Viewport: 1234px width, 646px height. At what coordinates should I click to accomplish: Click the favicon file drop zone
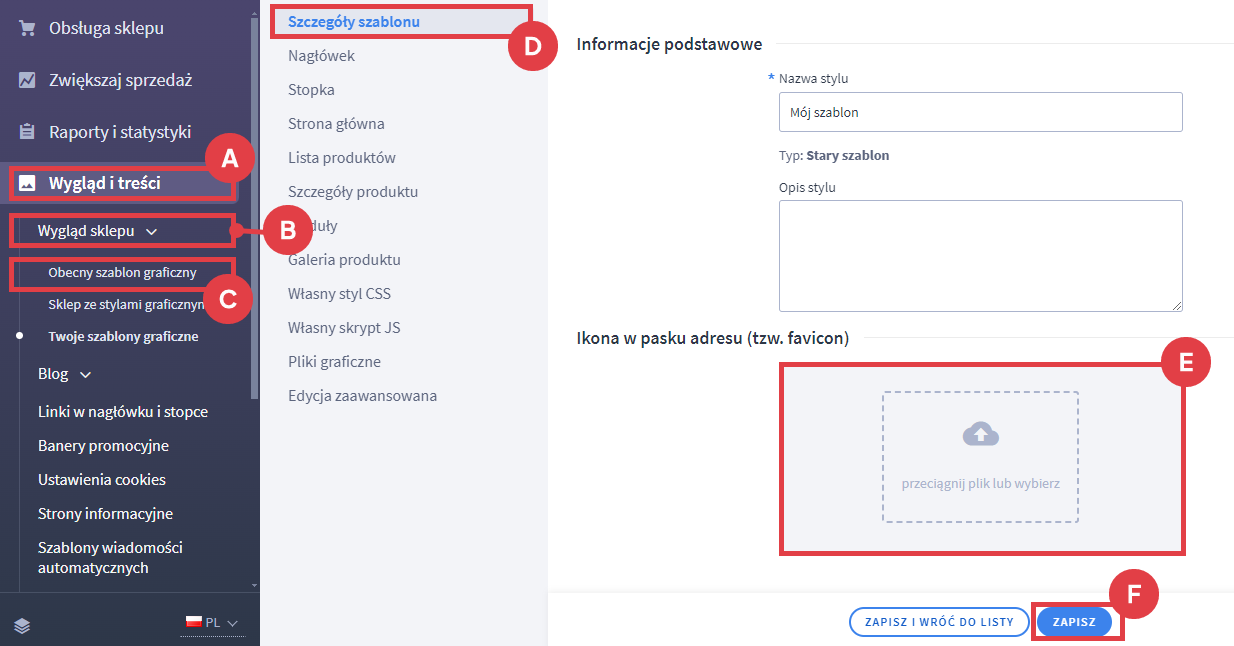click(980, 457)
